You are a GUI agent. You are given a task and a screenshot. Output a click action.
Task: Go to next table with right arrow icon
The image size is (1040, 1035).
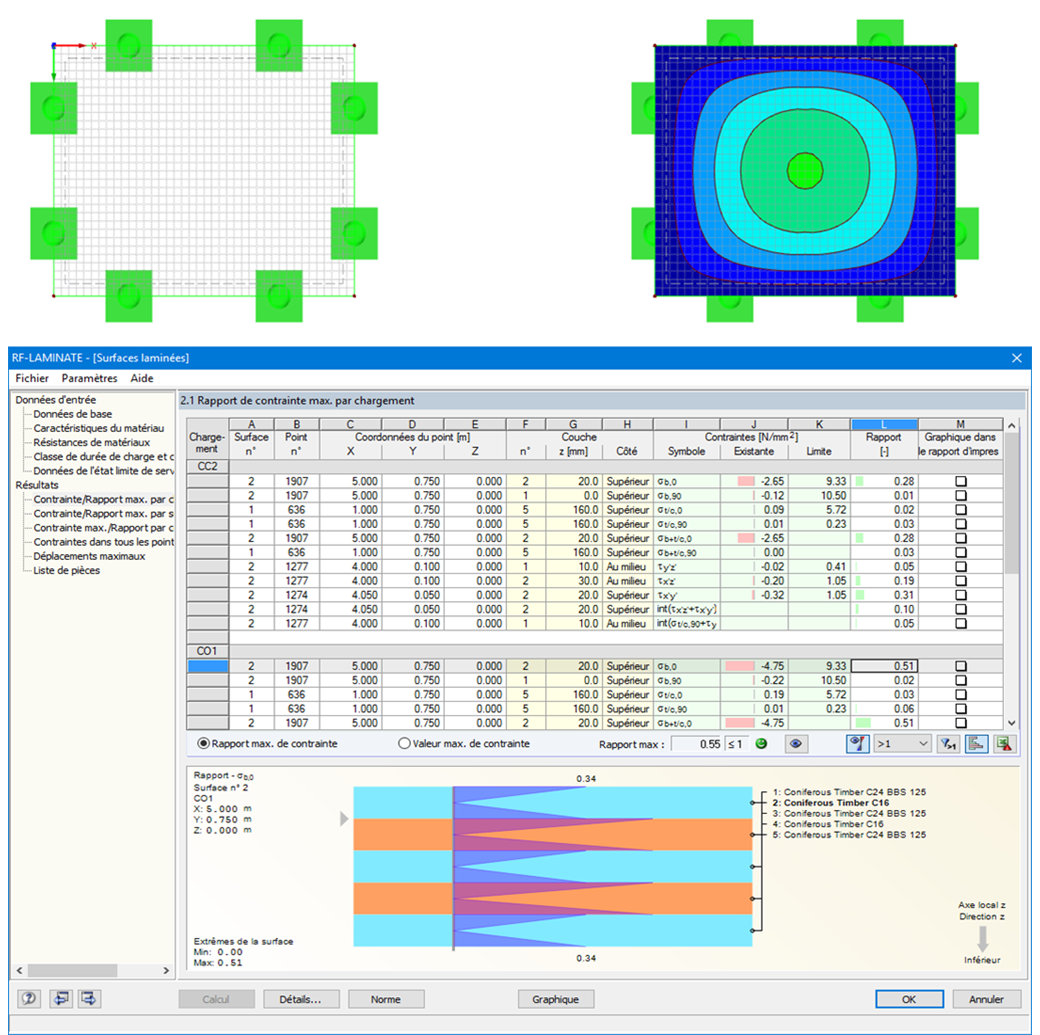pyautogui.click(x=89, y=999)
